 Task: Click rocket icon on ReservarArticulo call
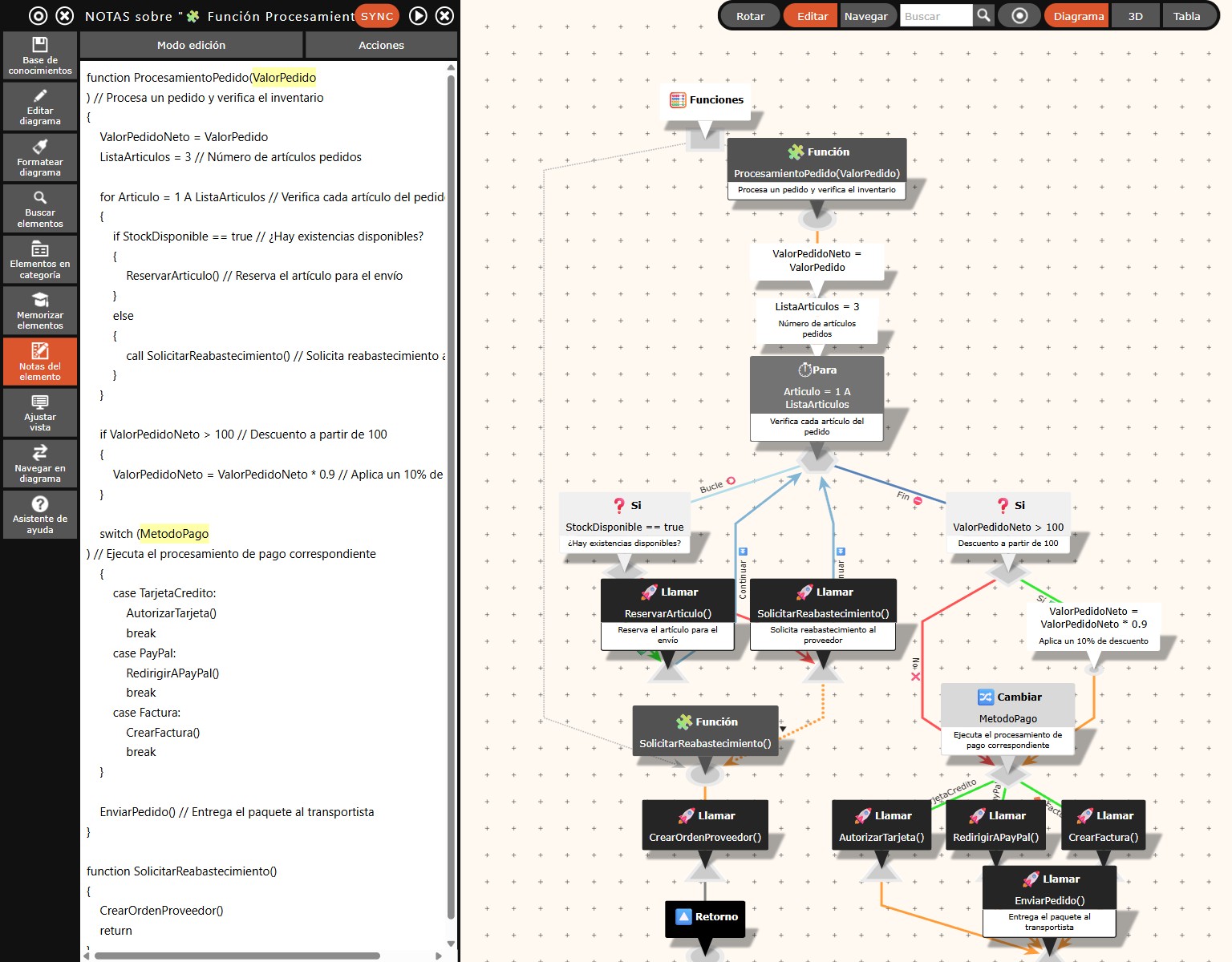click(649, 592)
